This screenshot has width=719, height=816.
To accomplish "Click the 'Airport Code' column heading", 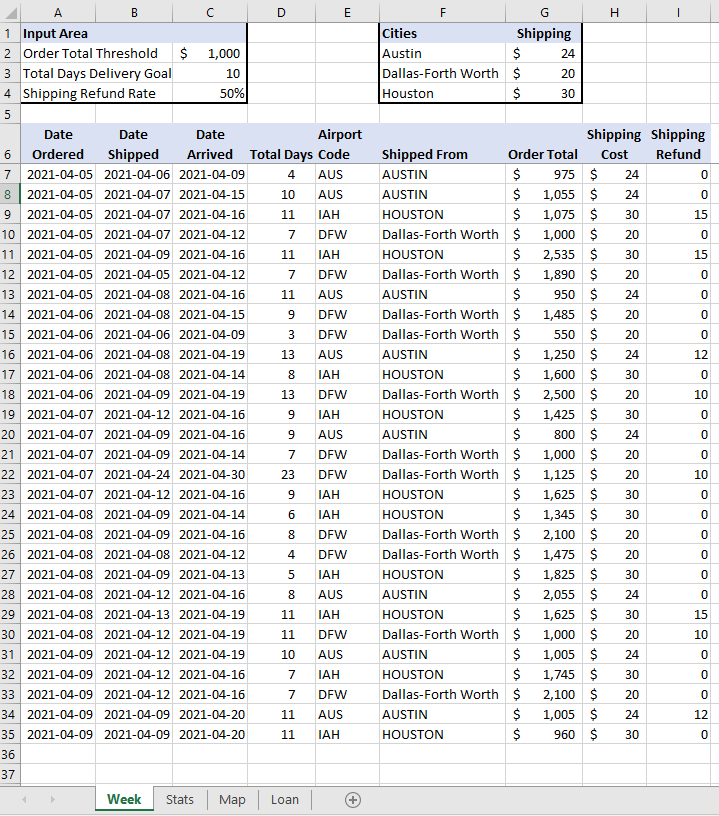I will [347, 144].
